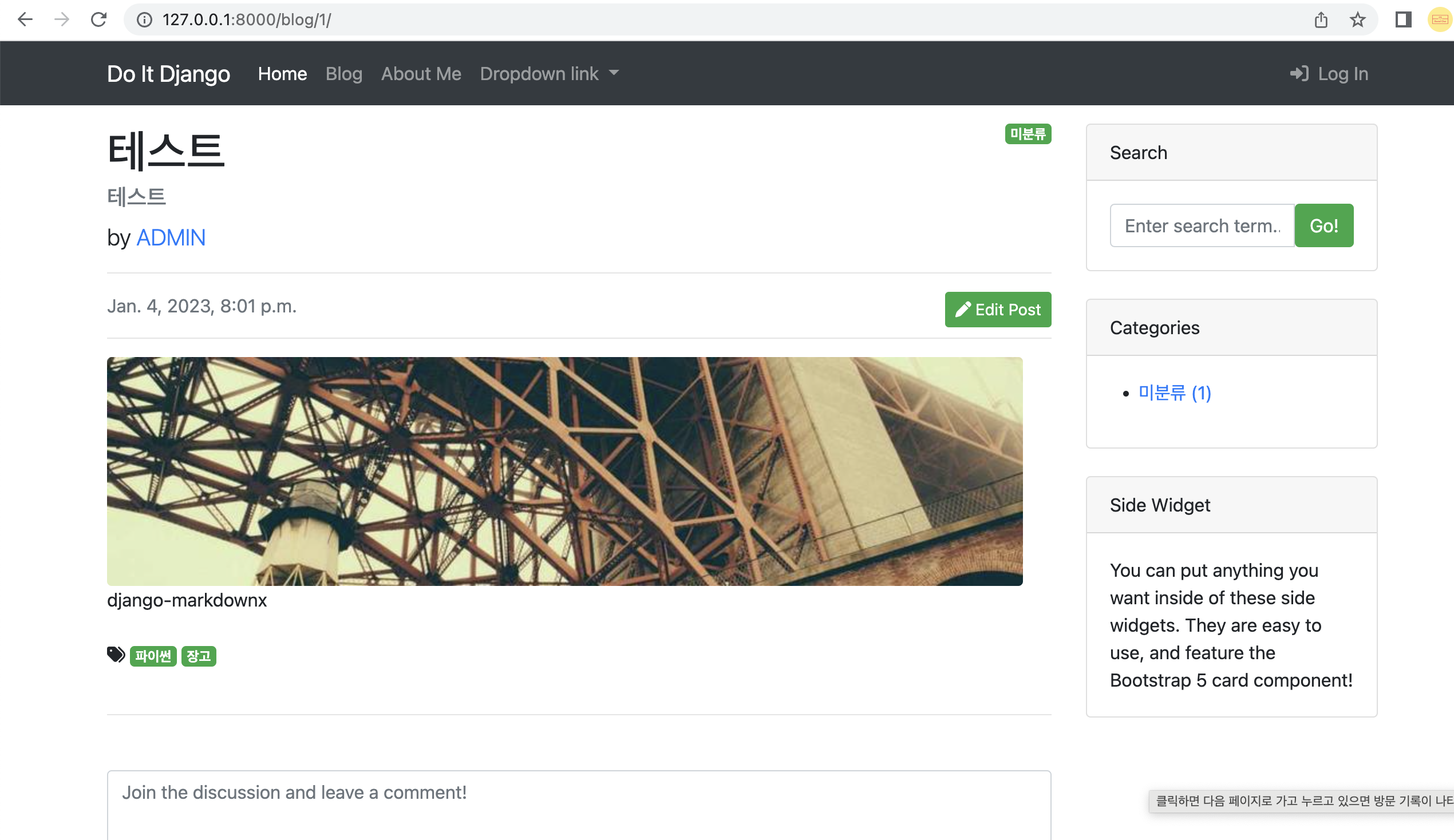Reload the page with refresh icon
1454x840 pixels.
pos(98,19)
